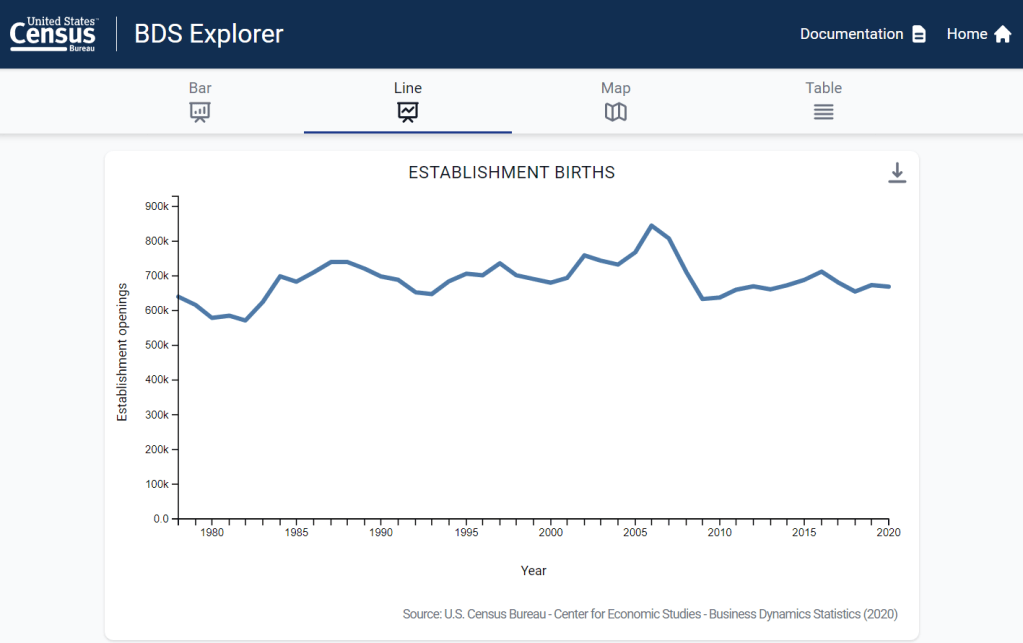
Task: Click the Documentation file icon
Action: pyautogui.click(x=919, y=34)
